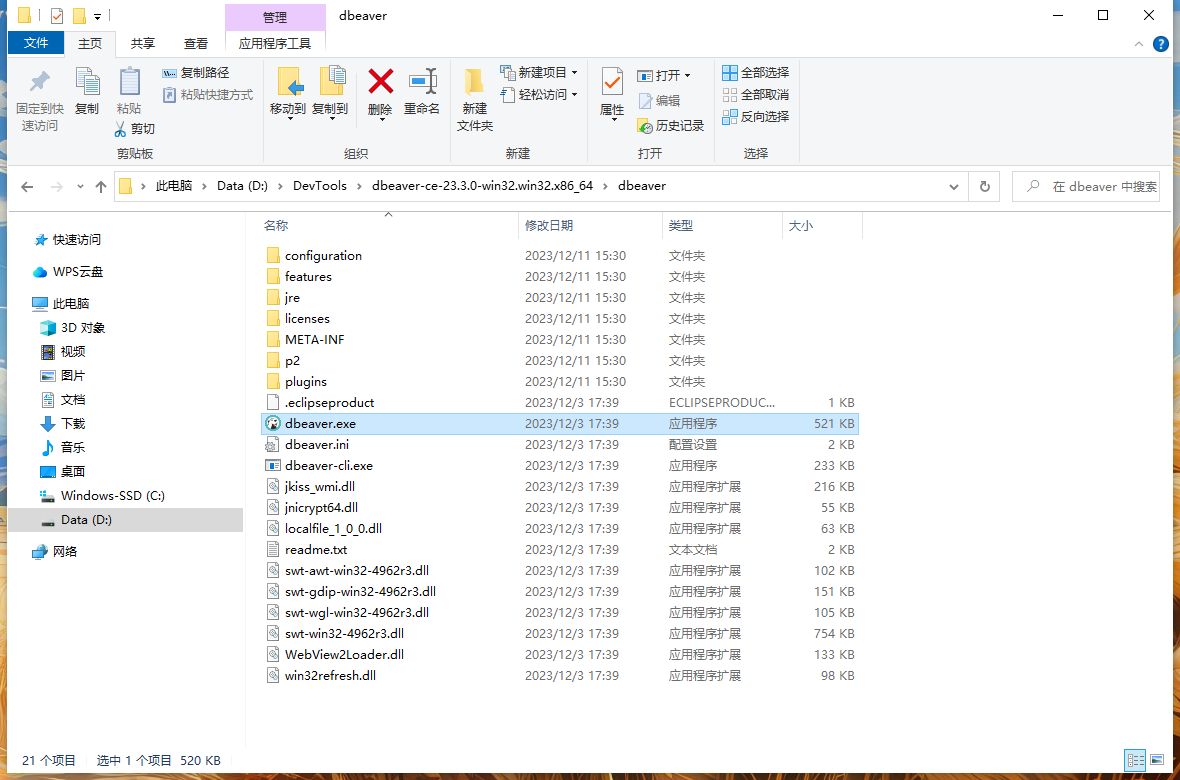1180x780 pixels.
Task: Refresh the dbeaver folder view
Action: click(x=984, y=187)
